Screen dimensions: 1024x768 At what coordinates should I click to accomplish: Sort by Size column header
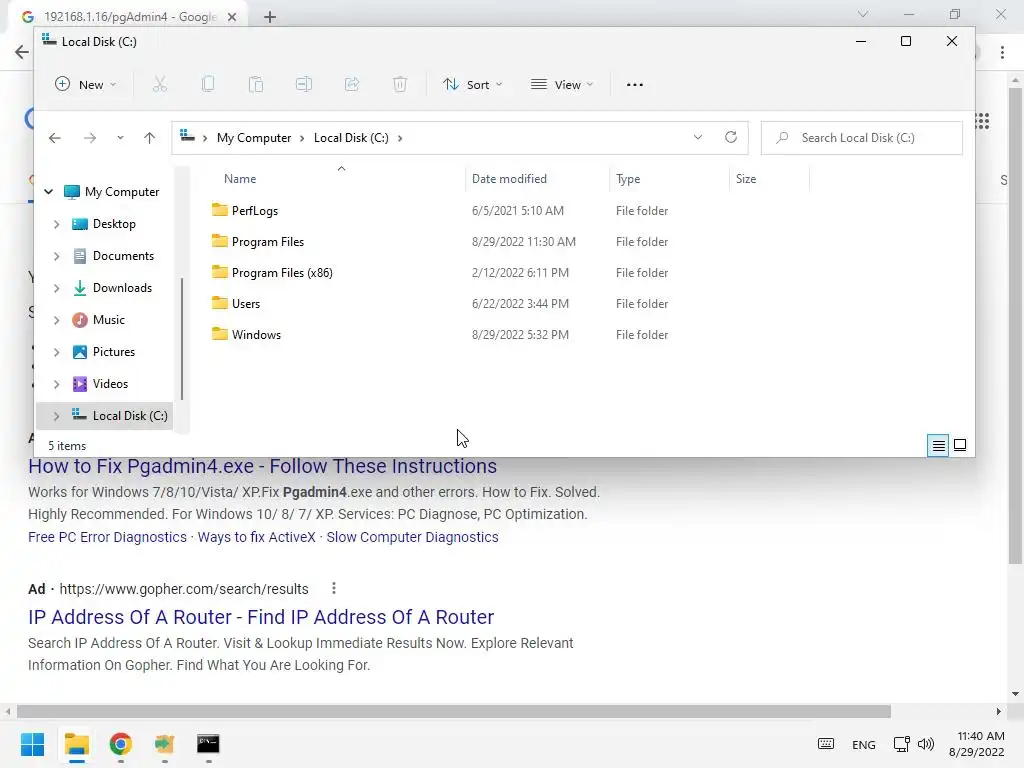coord(746,179)
